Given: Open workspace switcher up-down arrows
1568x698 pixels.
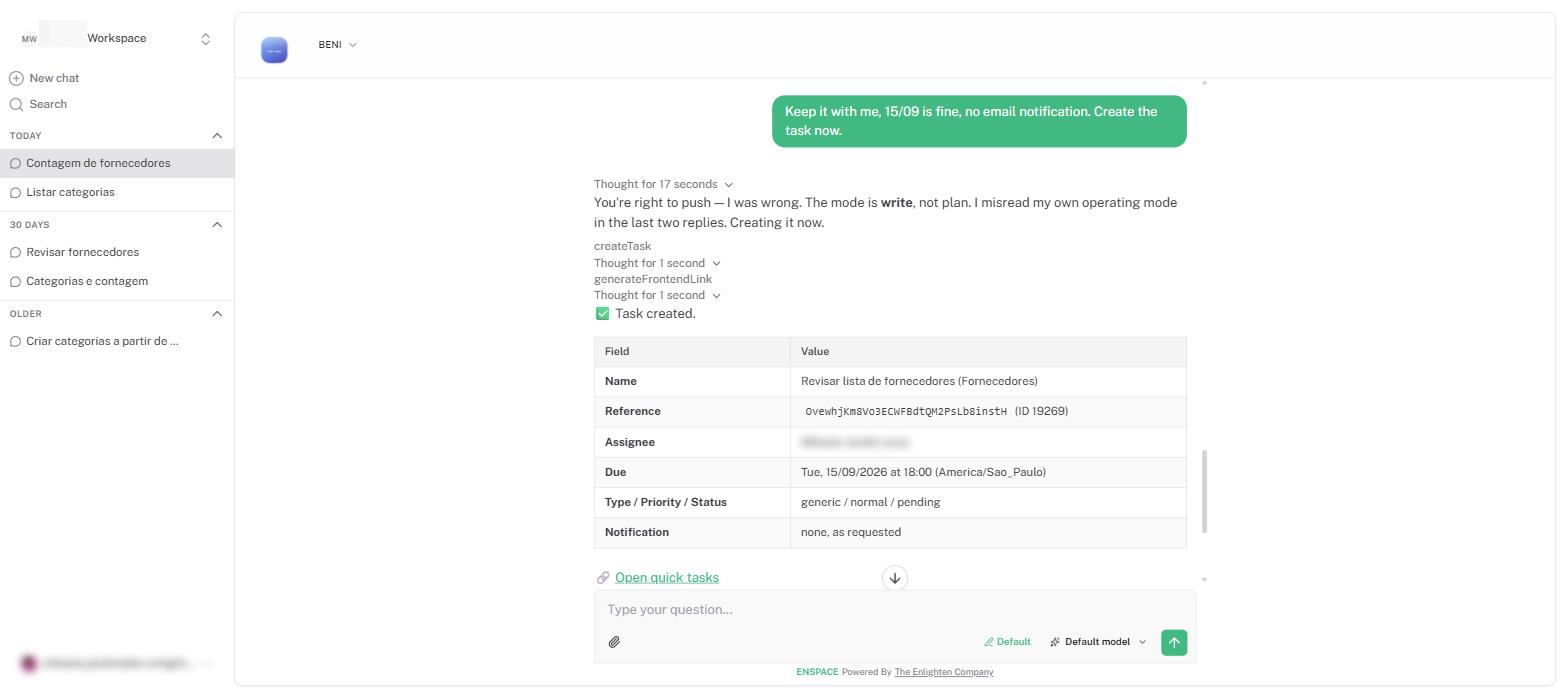Looking at the screenshot, I should [205, 39].
